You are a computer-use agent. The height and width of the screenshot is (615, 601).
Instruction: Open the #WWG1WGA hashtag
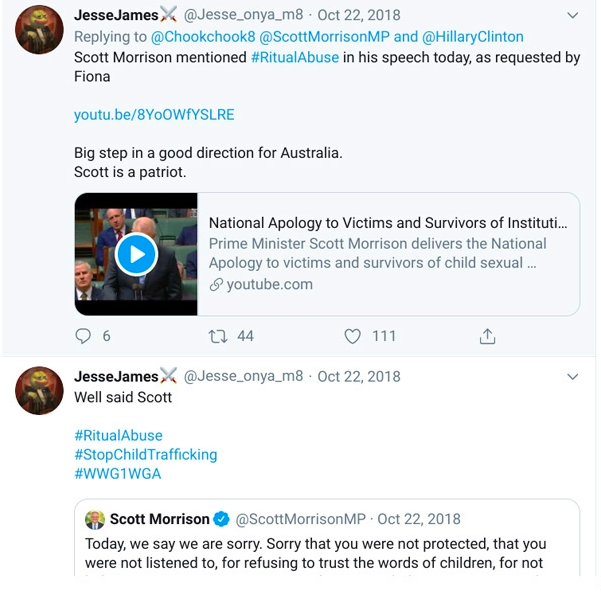(117, 473)
